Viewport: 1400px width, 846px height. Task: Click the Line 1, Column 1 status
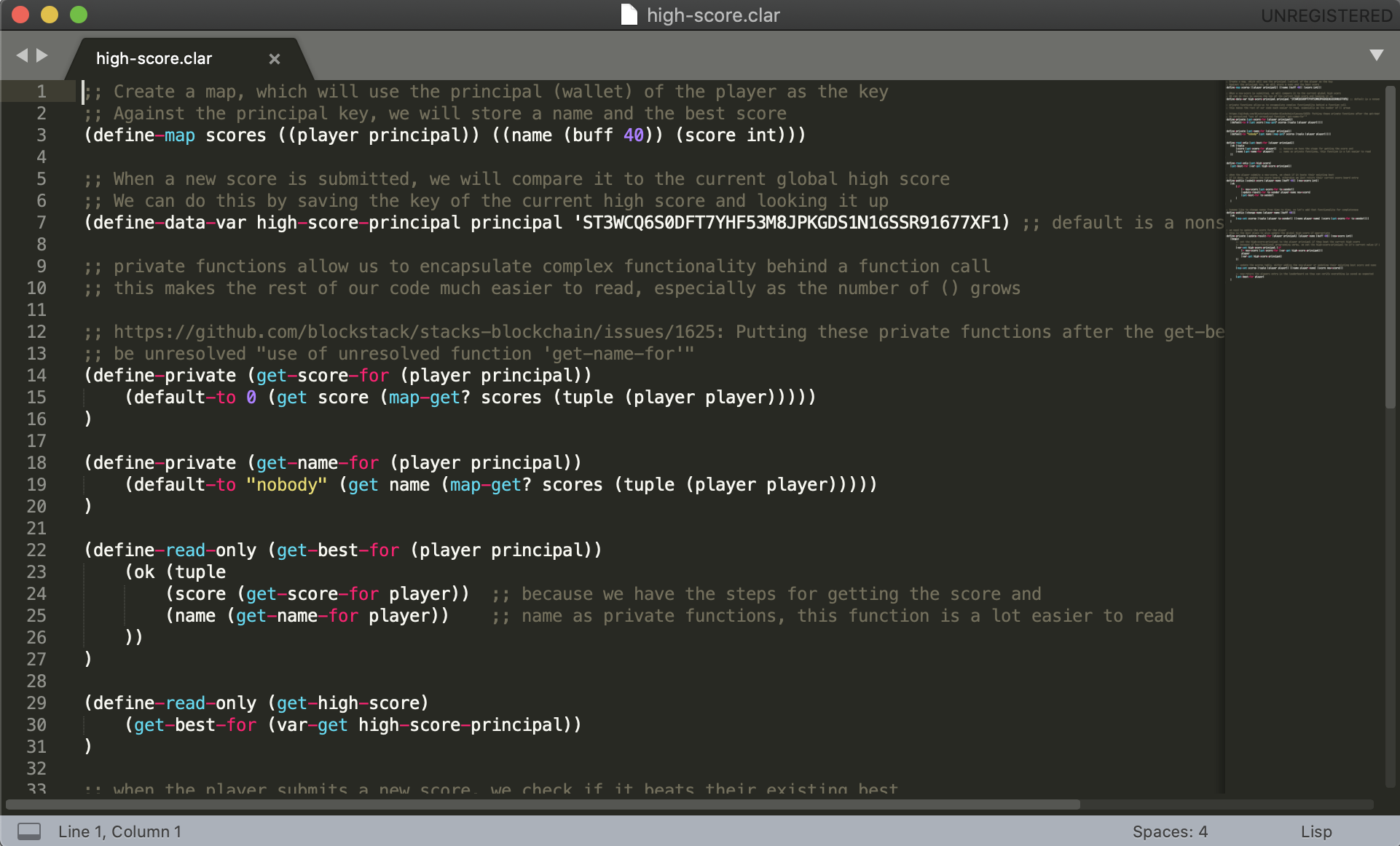tap(120, 831)
